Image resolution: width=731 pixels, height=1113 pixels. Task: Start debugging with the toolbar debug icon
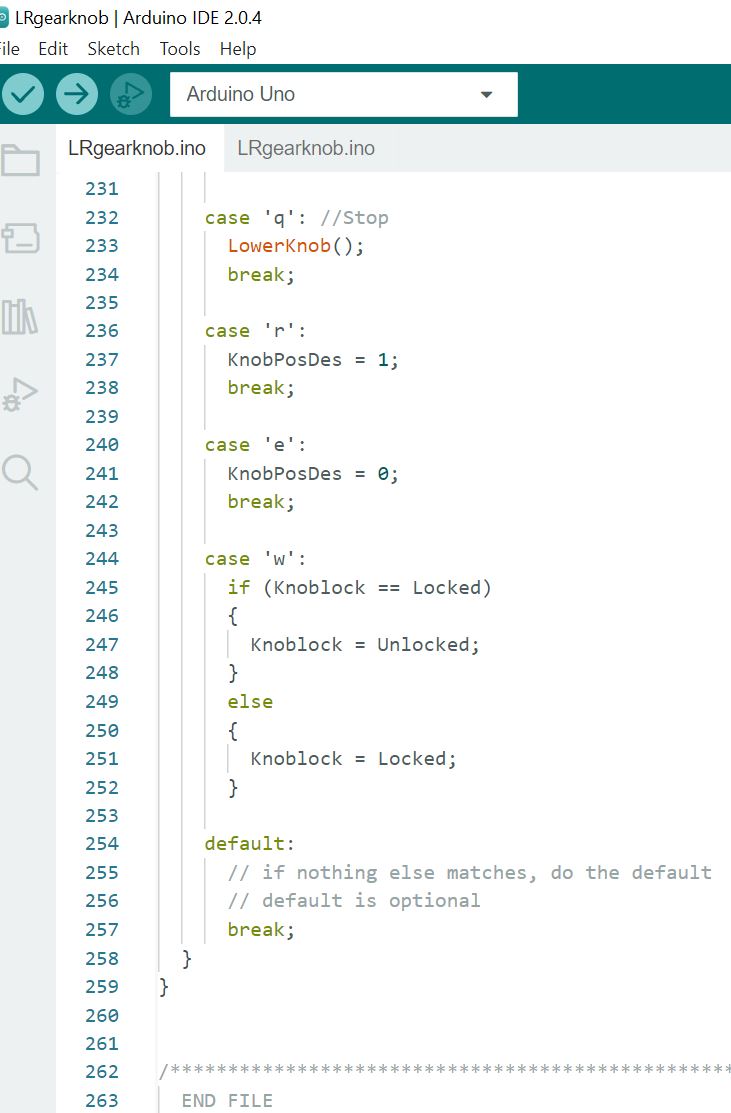(x=130, y=94)
